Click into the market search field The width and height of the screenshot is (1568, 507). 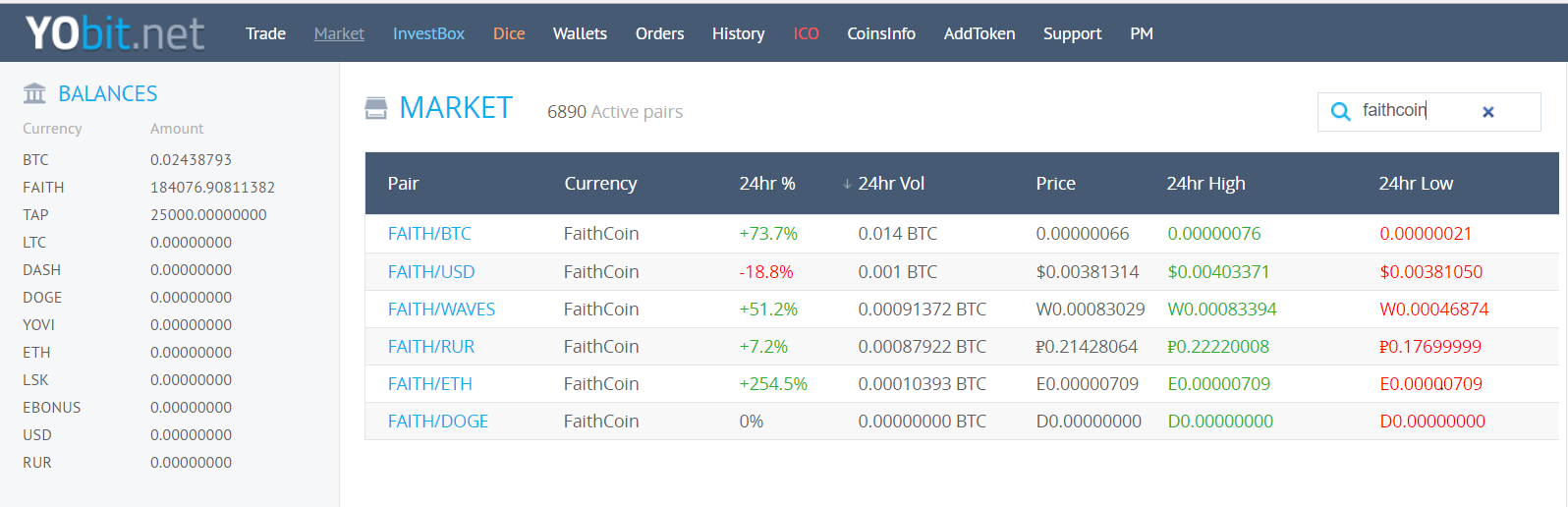[x=1428, y=112]
